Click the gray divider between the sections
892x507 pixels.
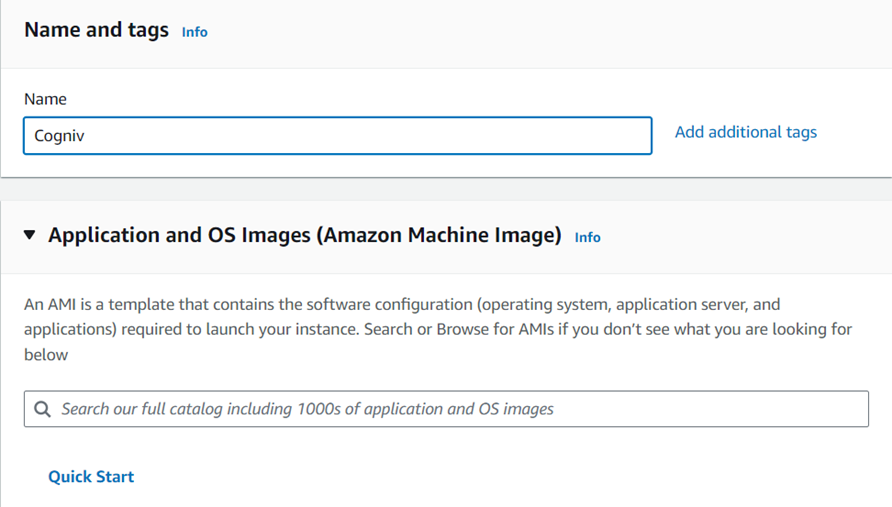(446, 189)
